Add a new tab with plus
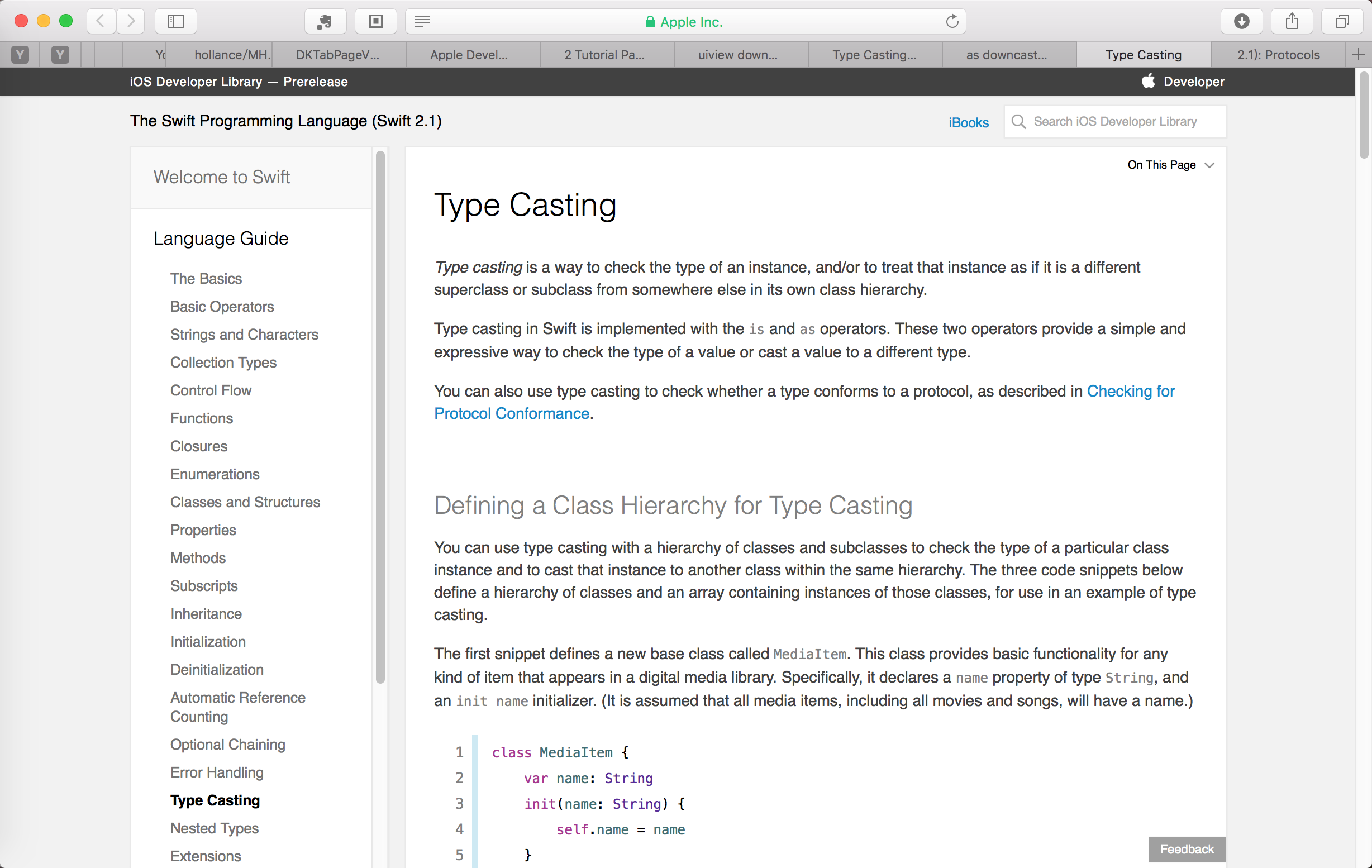The width and height of the screenshot is (1372, 868). pos(1359,55)
